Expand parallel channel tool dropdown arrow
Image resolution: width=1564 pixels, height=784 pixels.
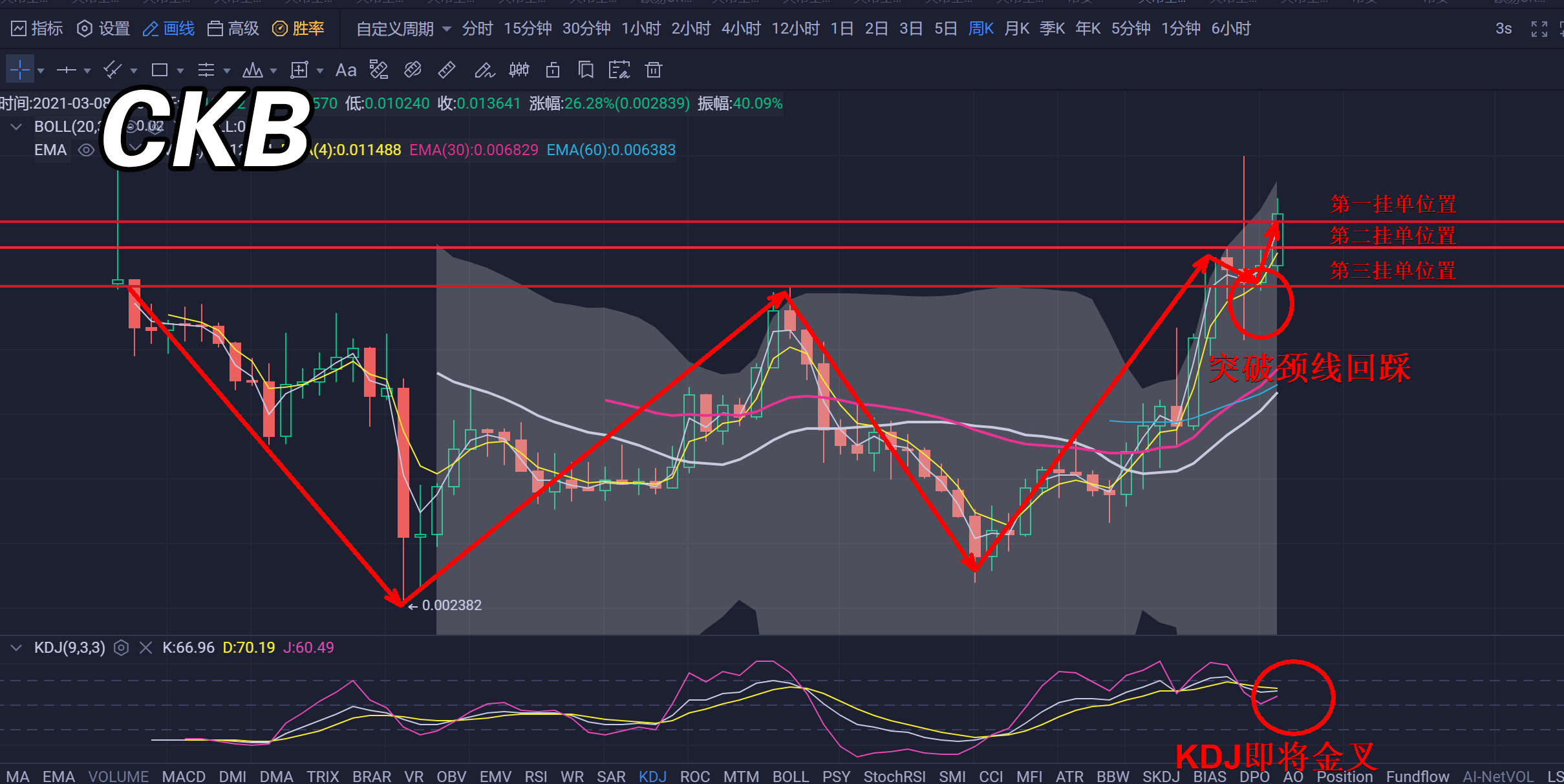click(x=134, y=70)
